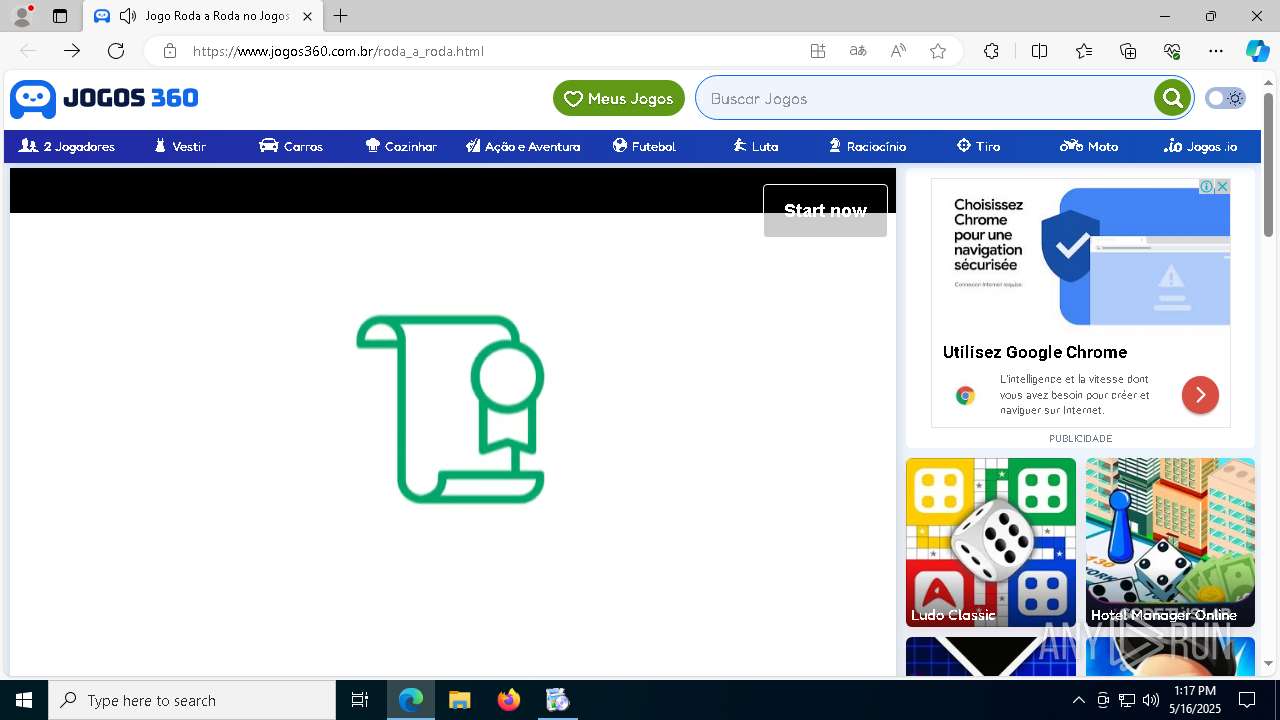Open Edge settings and more menu
The width and height of the screenshot is (1280, 720).
(x=1216, y=51)
